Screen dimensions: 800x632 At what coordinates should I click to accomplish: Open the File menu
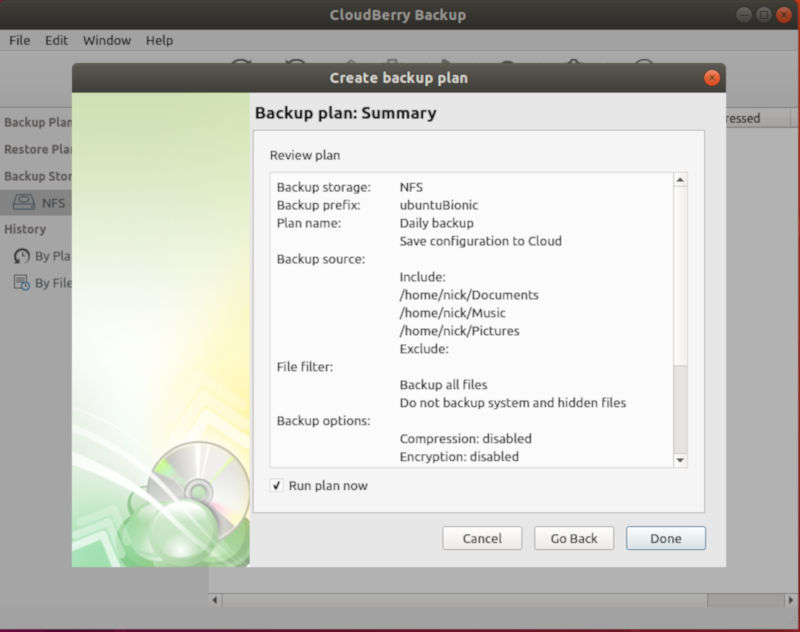19,40
